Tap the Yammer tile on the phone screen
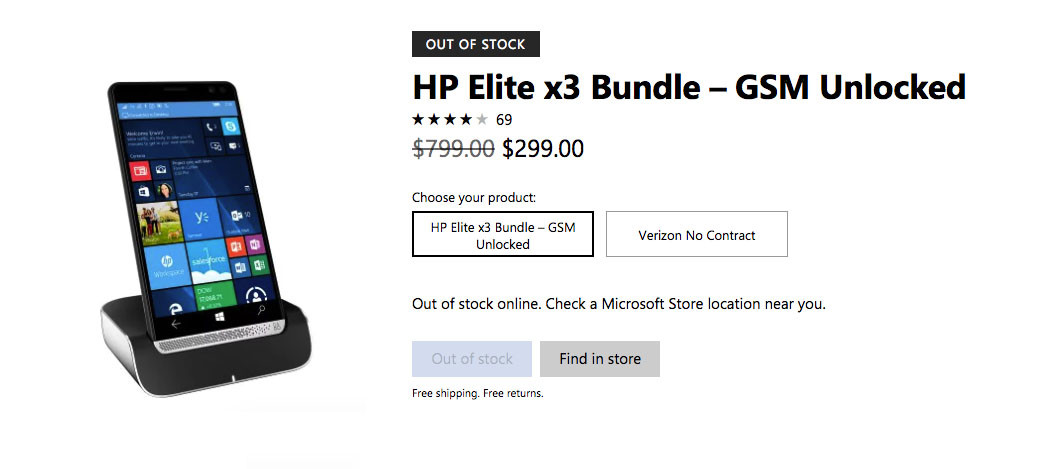Viewport: 1053px width, 469px height. pos(201,218)
